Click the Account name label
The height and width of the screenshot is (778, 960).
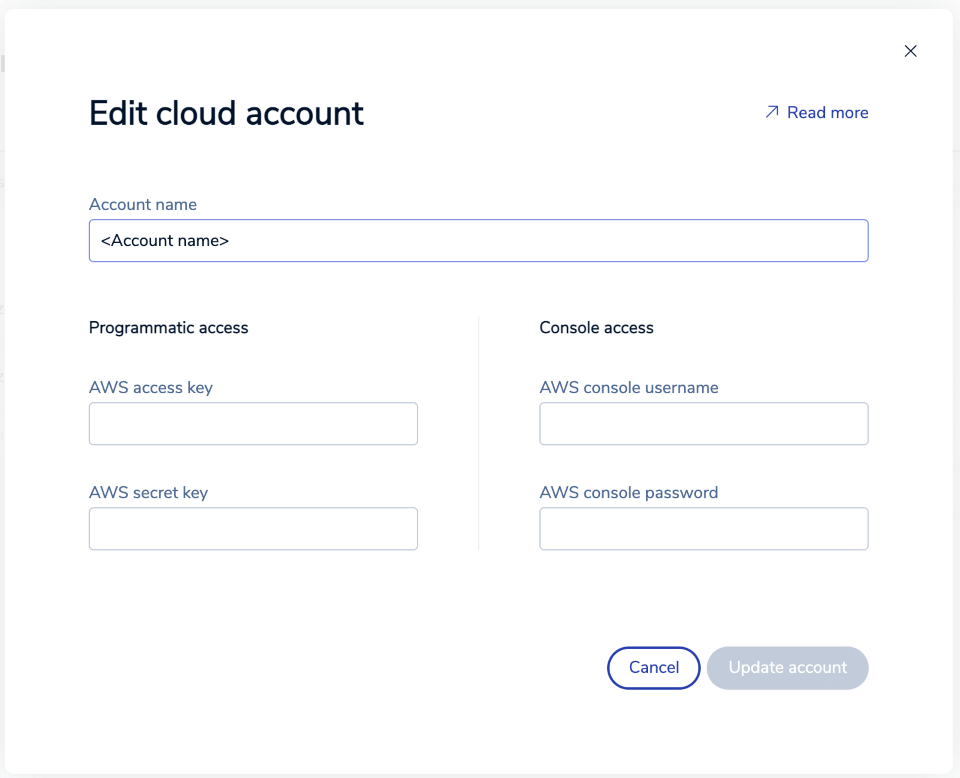(x=143, y=205)
